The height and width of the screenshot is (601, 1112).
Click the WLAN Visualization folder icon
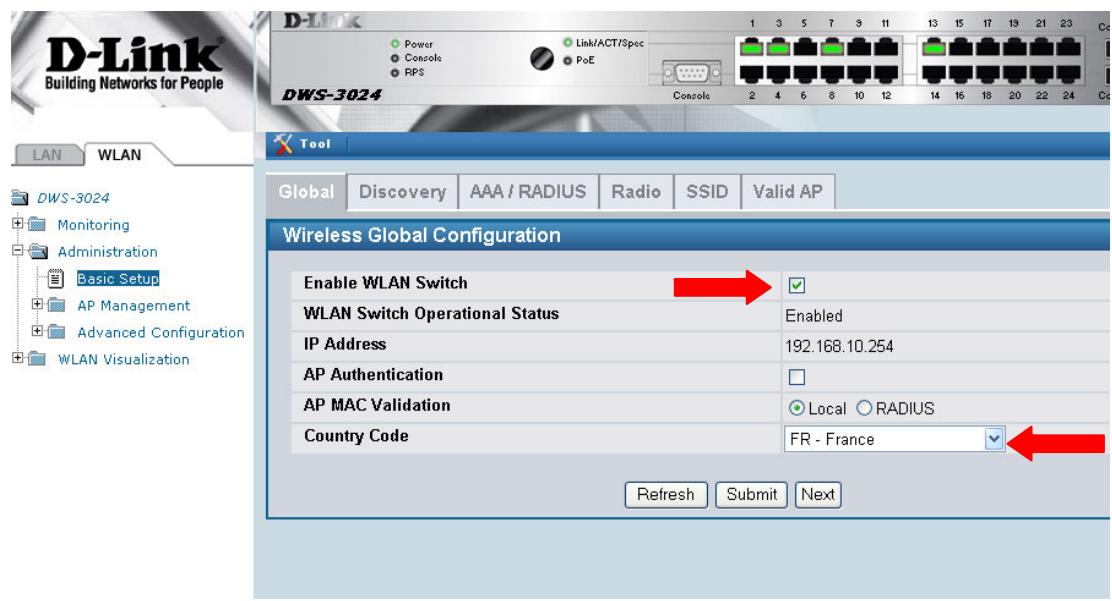pyautogui.click(x=37, y=360)
